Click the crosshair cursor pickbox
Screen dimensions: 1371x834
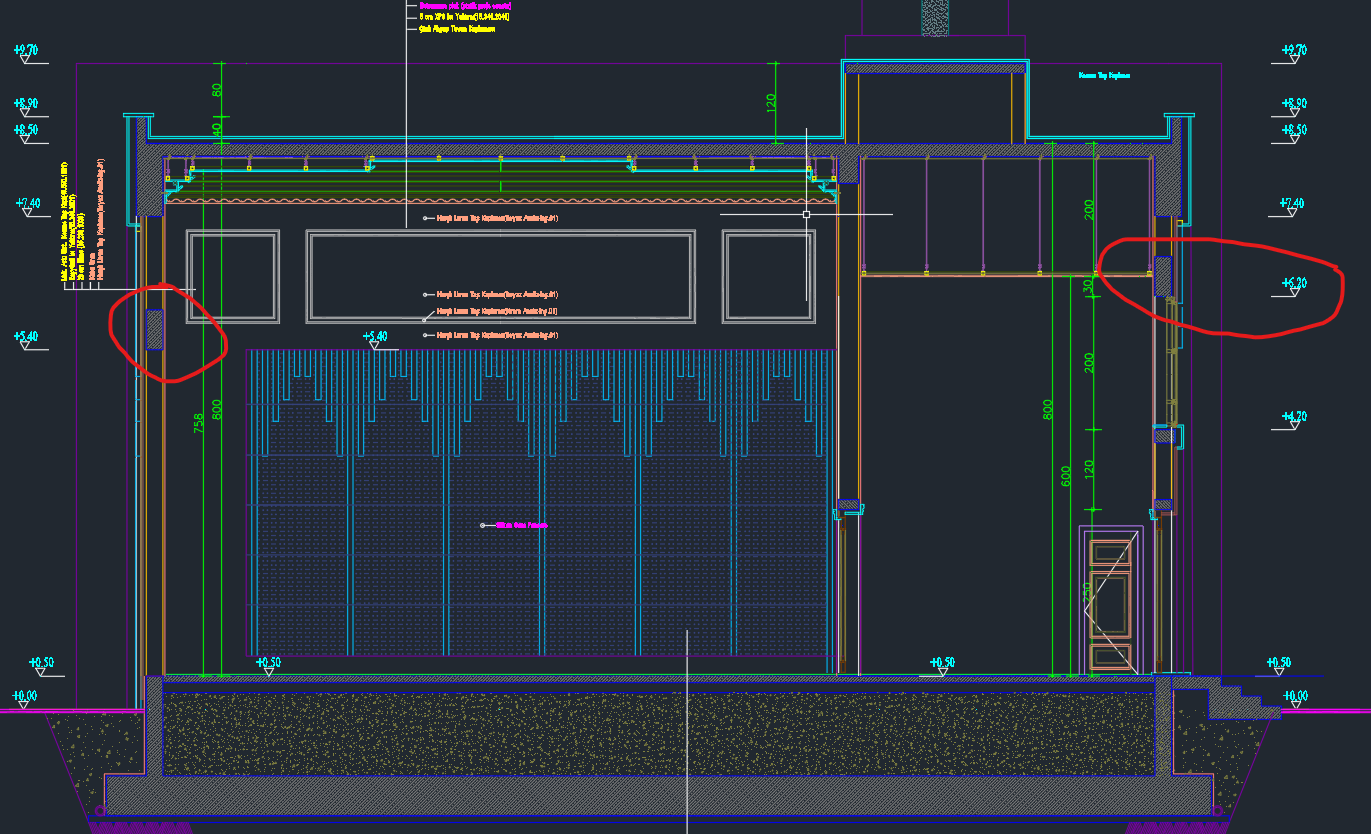click(806, 214)
